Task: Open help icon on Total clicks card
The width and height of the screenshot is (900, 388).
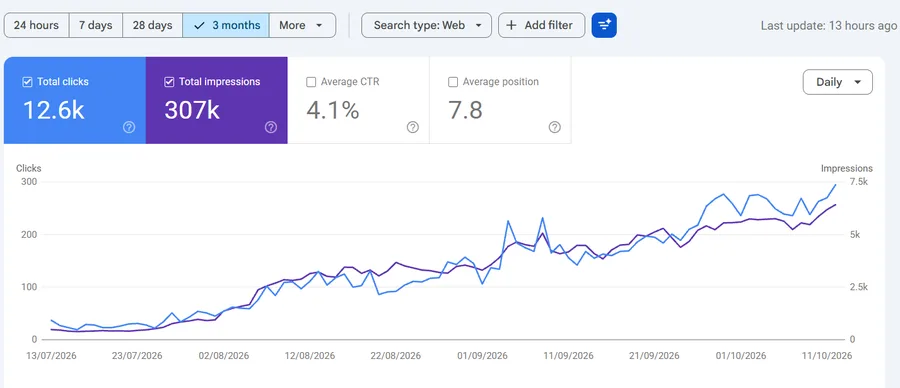Action: [129, 127]
